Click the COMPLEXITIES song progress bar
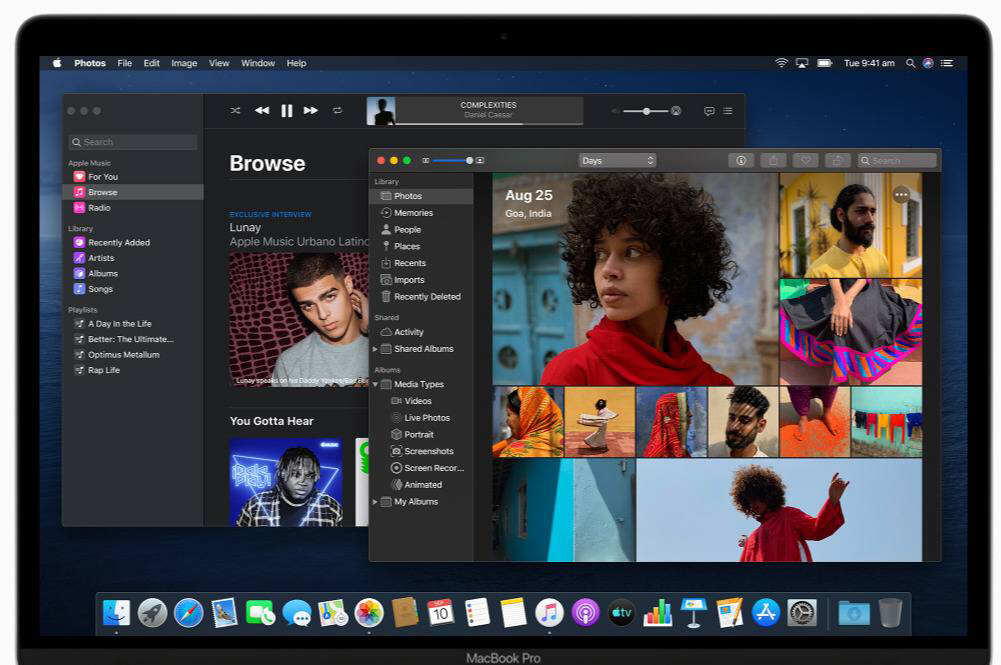This screenshot has width=1001, height=665. [x=489, y=123]
